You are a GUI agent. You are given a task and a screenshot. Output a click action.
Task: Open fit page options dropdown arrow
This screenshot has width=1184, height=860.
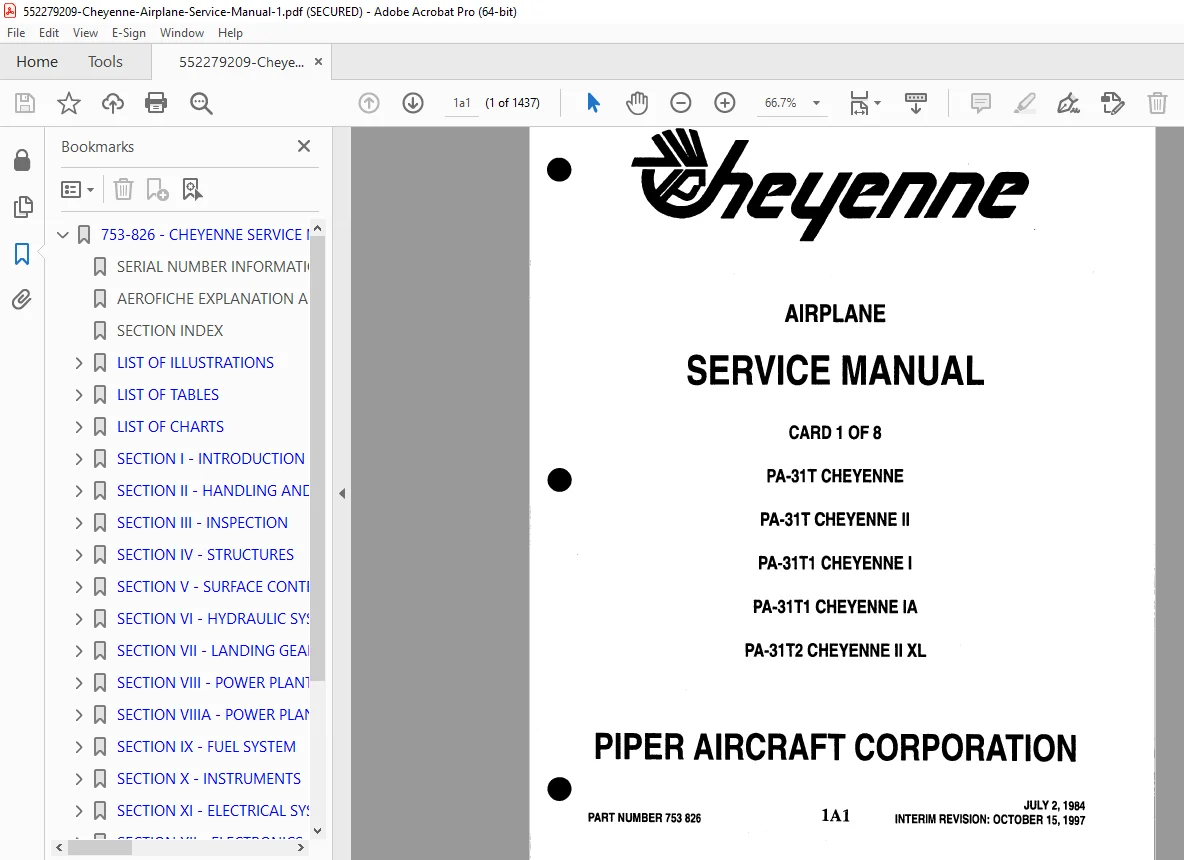tap(877, 103)
